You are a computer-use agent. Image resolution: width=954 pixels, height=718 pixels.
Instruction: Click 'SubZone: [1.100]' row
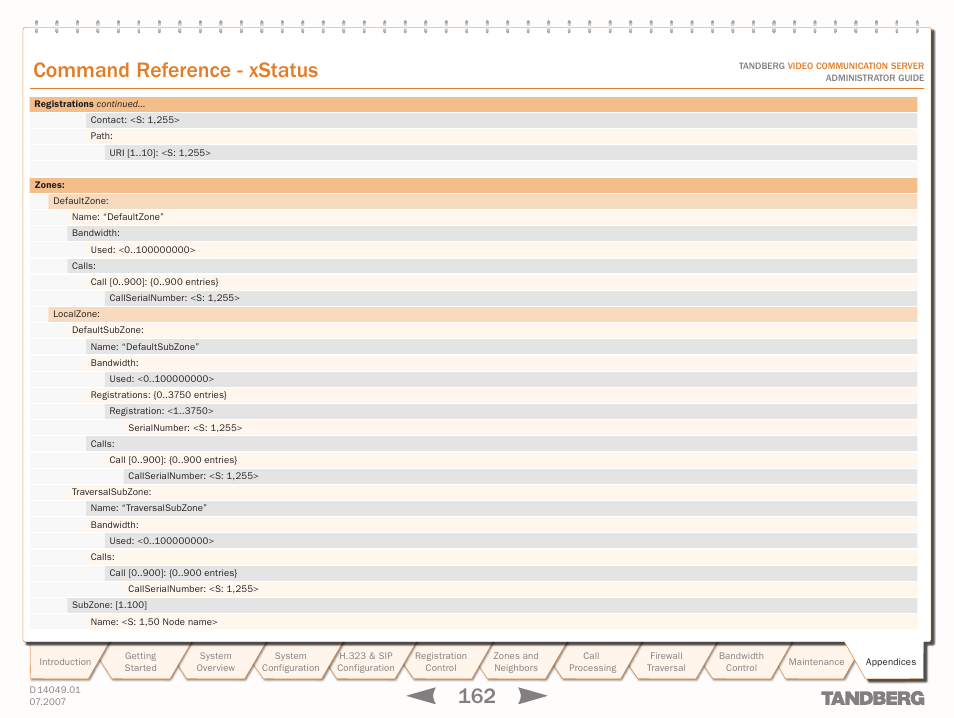coord(492,605)
